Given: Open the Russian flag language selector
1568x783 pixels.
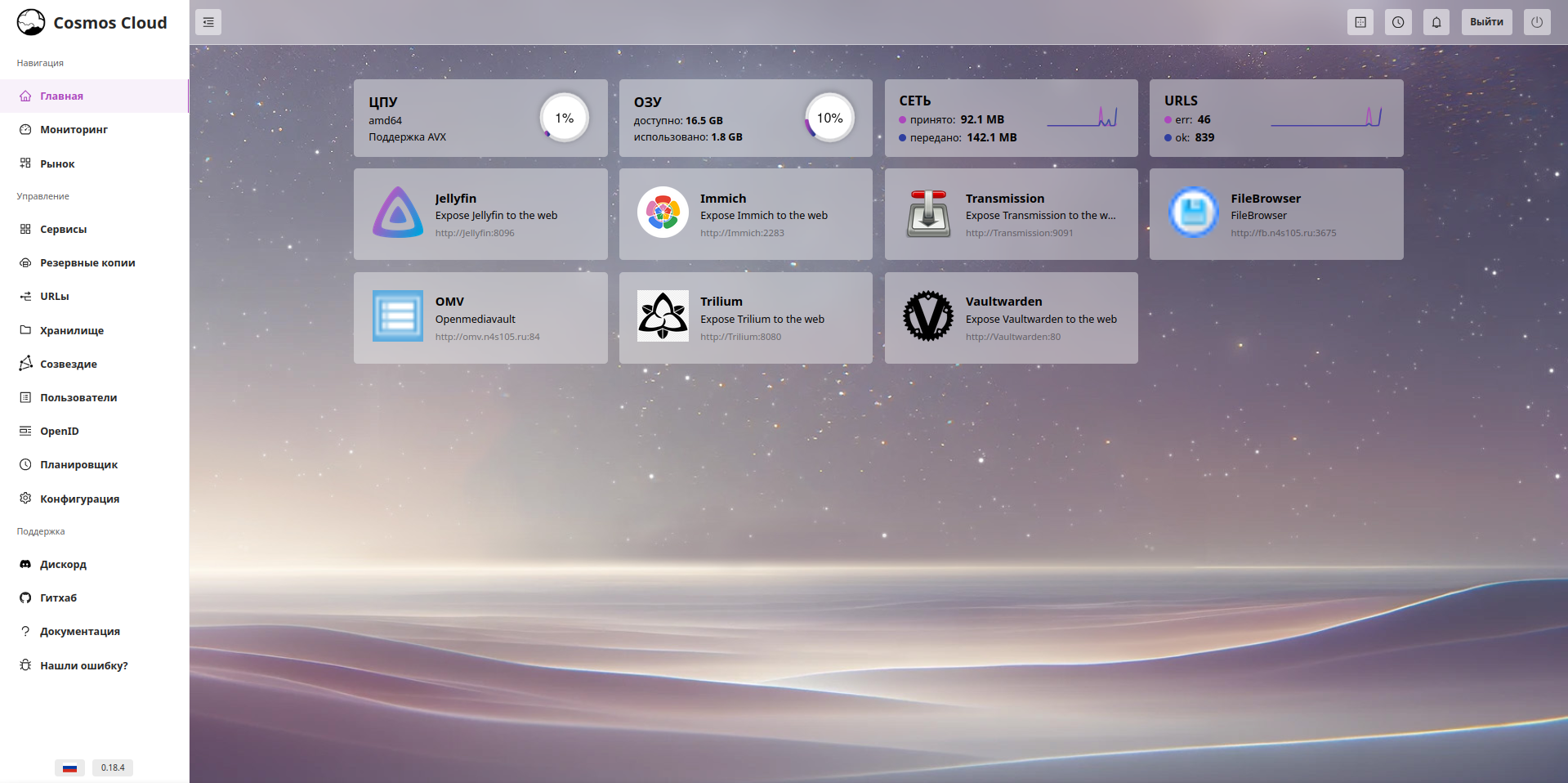Looking at the screenshot, I should (69, 767).
